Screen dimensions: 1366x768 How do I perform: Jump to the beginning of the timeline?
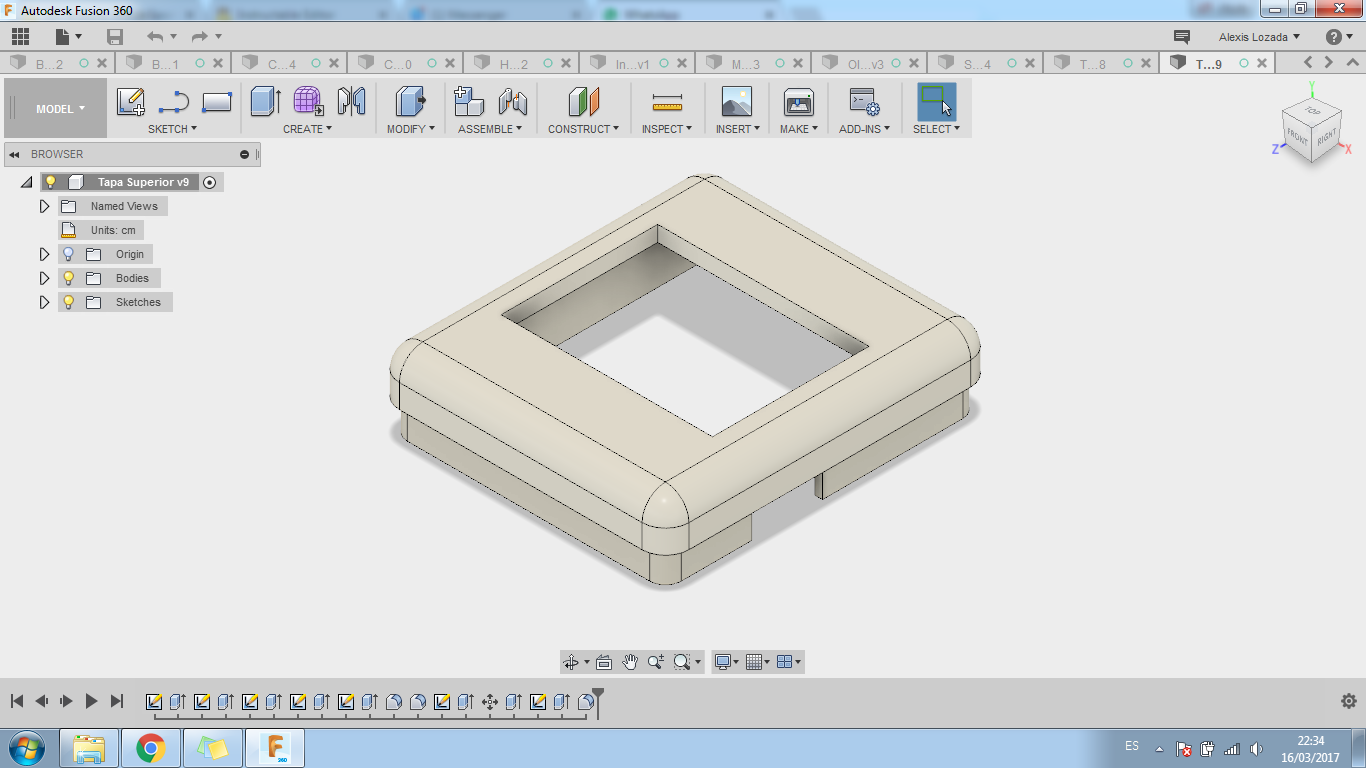click(x=17, y=702)
